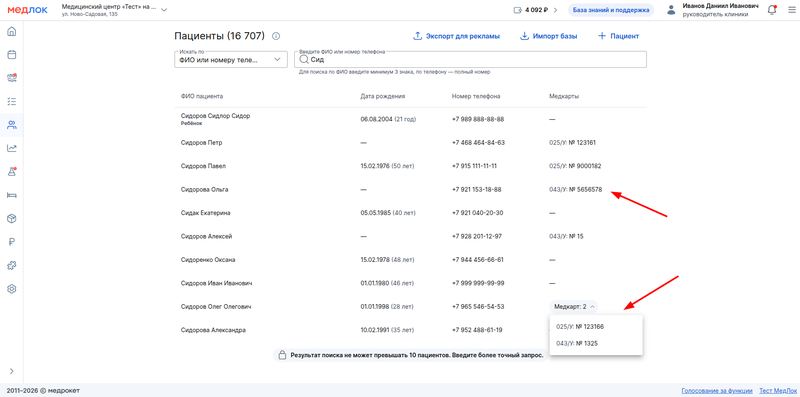Screen dimensions: 800x397
Task: Open the Искать по dropdown
Action: tap(231, 60)
